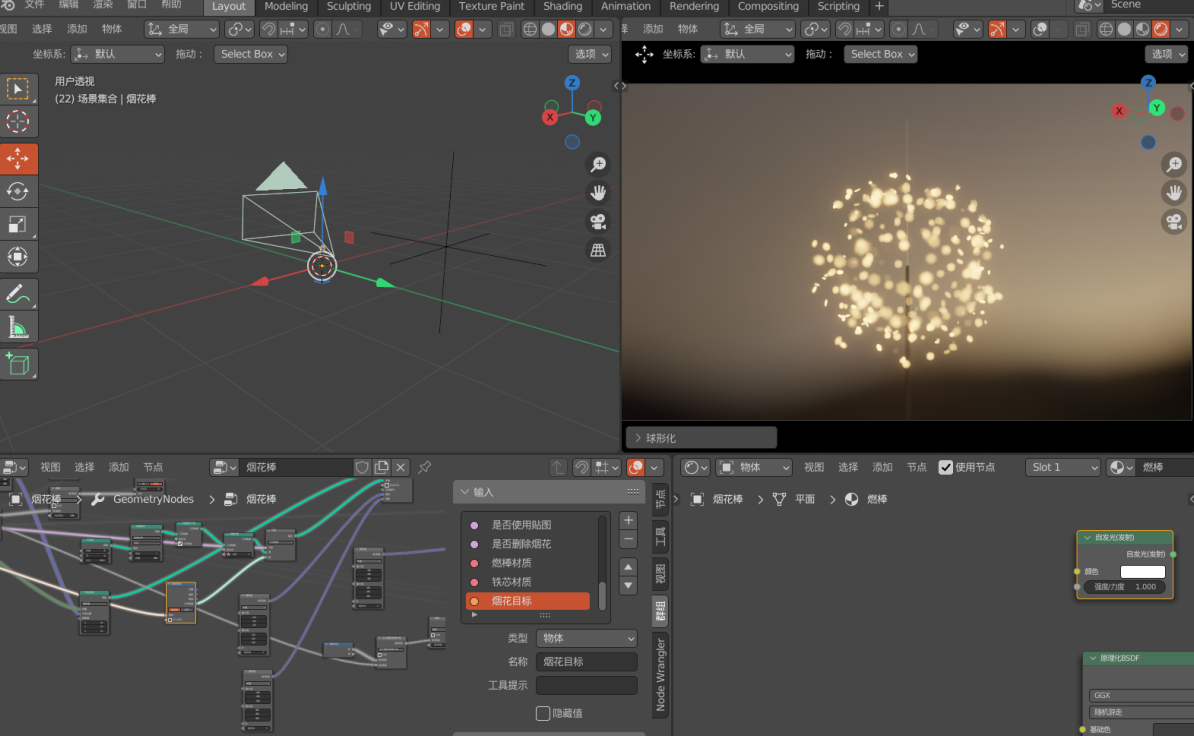Screen dimensions: 1194x736
Task: Open Slot 1 material slot dropdown
Action: point(1063,467)
